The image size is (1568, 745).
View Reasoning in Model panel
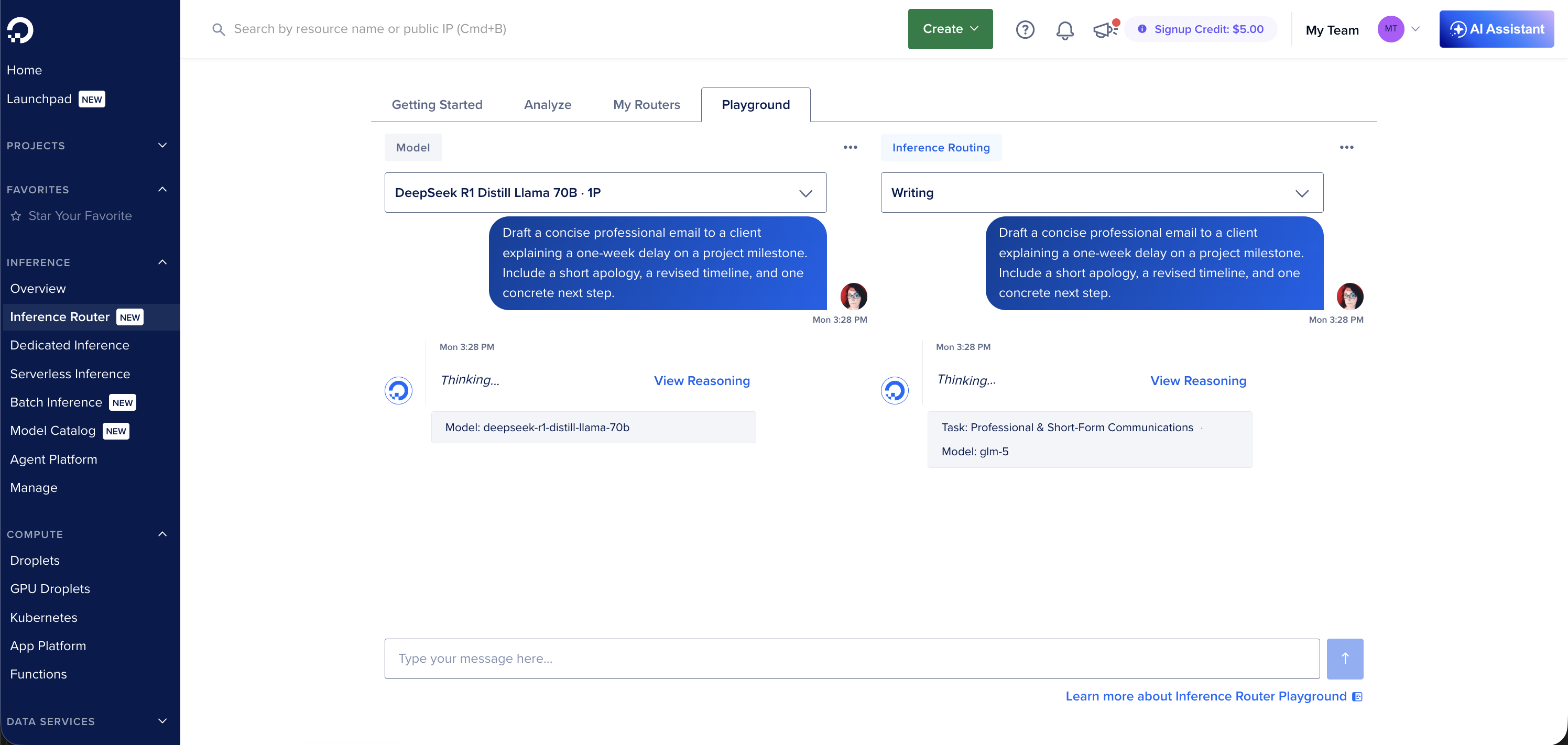[x=702, y=380]
